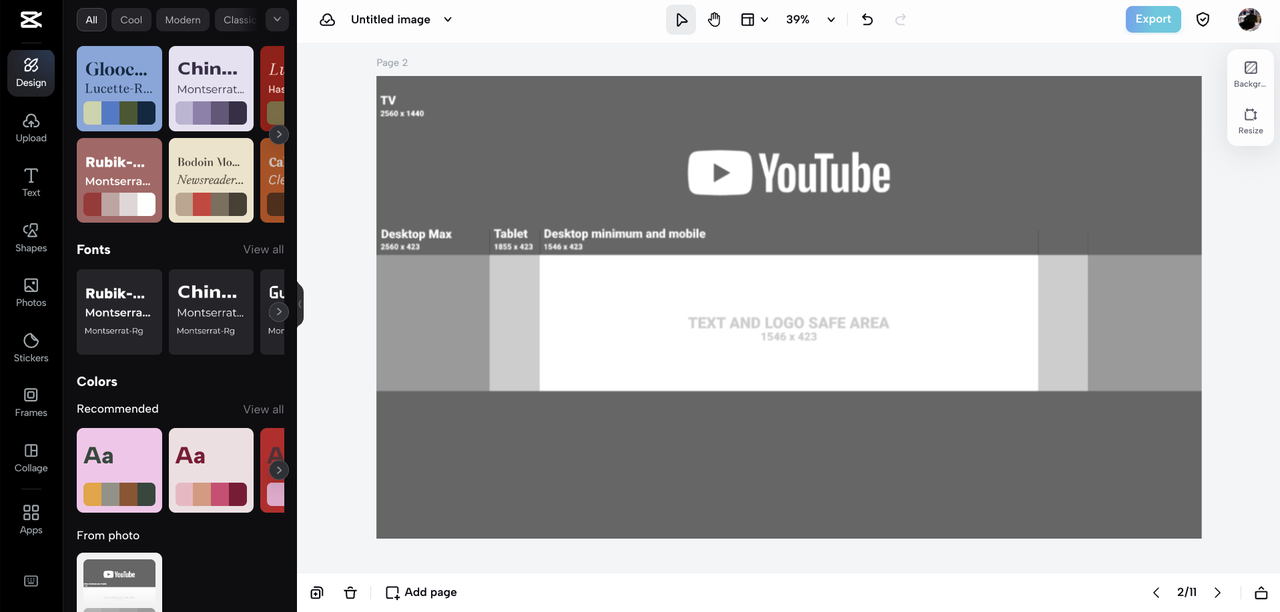Screen dimensions: 1280x612
Task: Duplicate the current page
Action: coord(316,592)
